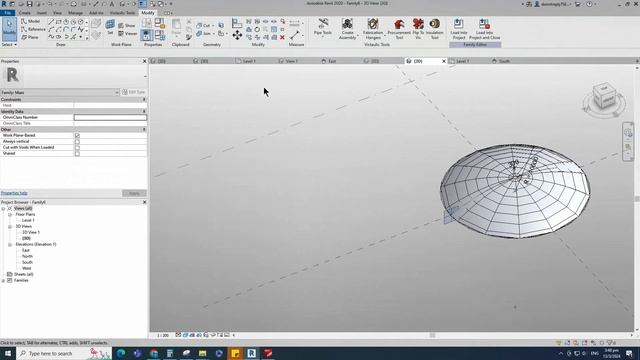
Task: Click Revit icon in taskbar
Action: click(251, 353)
